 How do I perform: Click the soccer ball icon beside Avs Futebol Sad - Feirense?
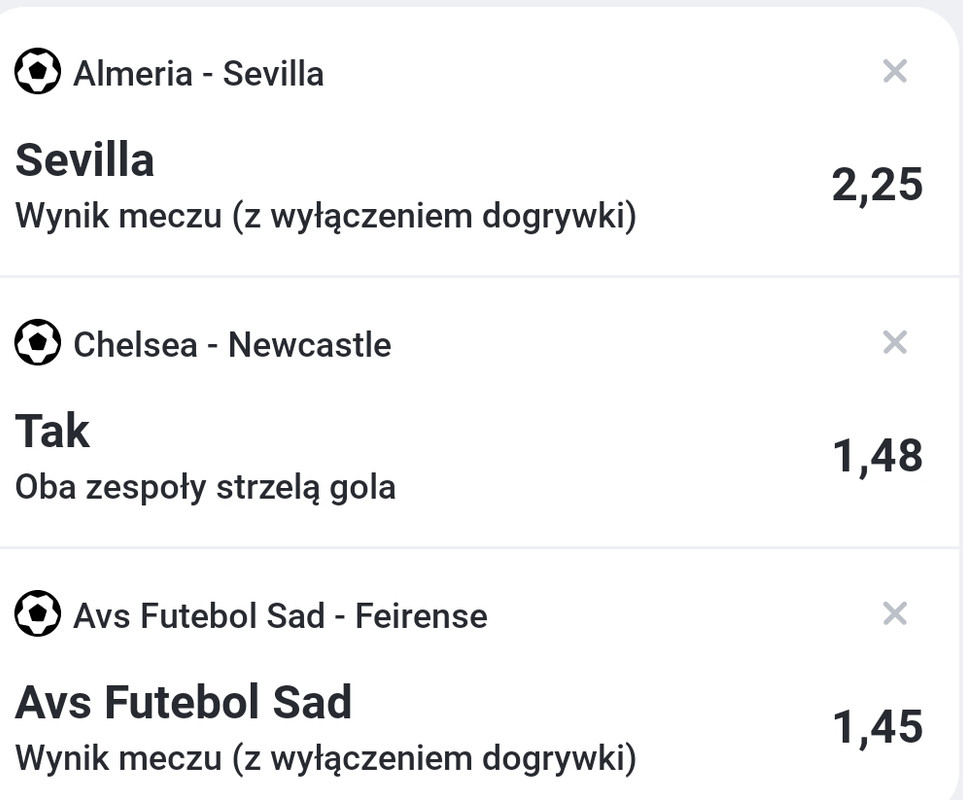[x=38, y=614]
